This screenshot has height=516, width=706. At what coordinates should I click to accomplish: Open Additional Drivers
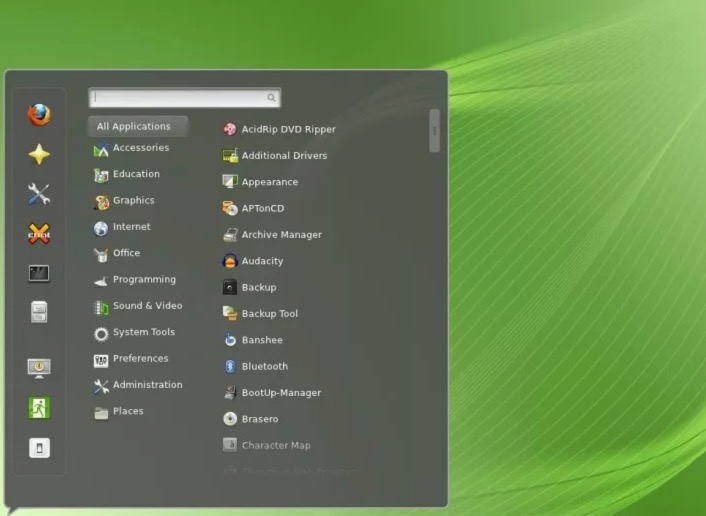point(275,155)
